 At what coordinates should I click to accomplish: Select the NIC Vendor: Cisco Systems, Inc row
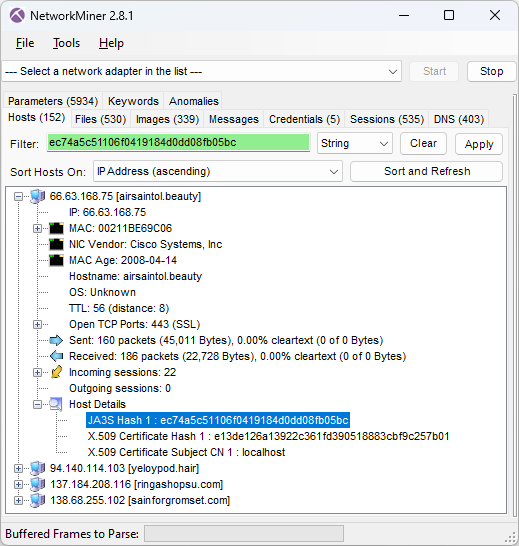click(146, 244)
